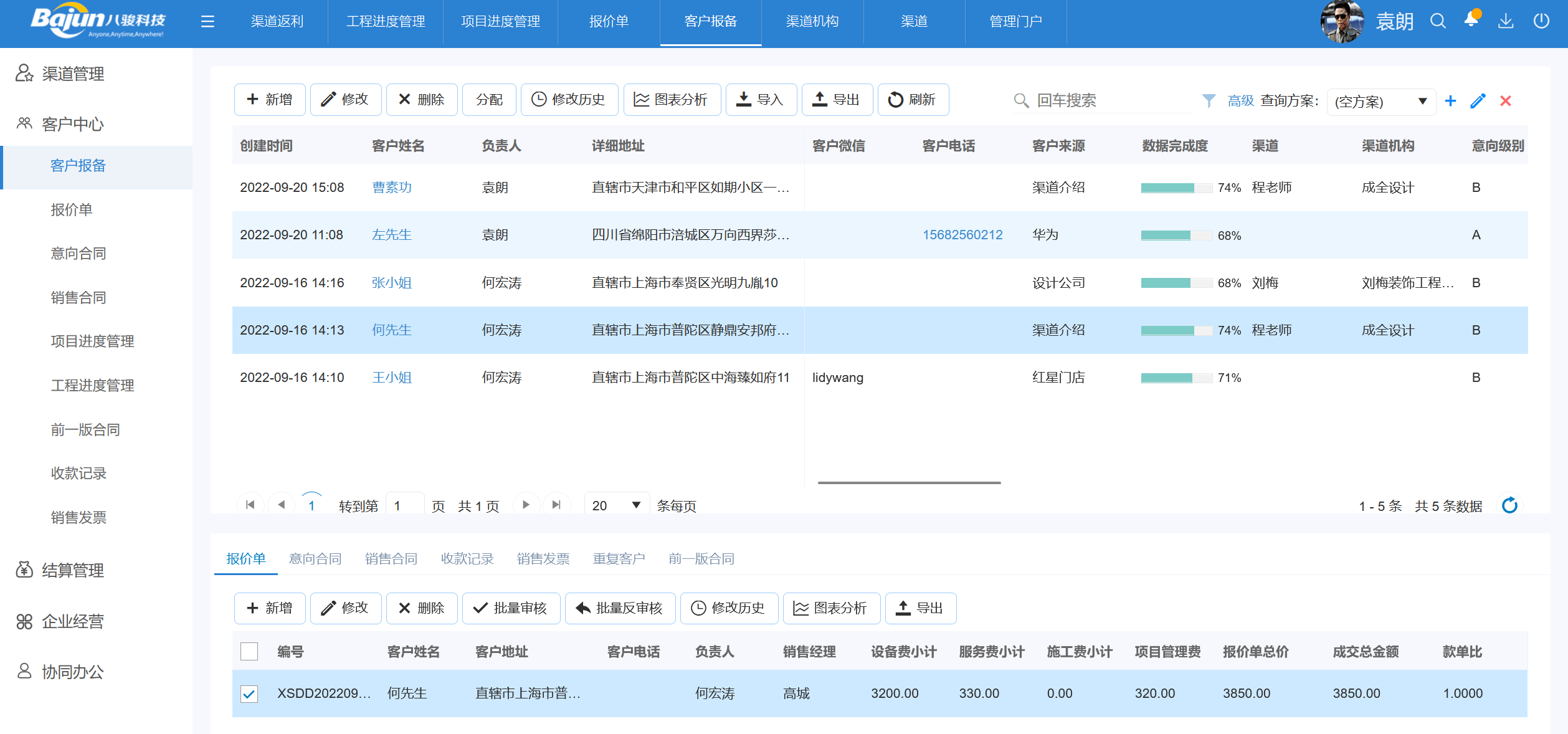
Task: Click the pagination refresh circle icon
Action: [1509, 505]
